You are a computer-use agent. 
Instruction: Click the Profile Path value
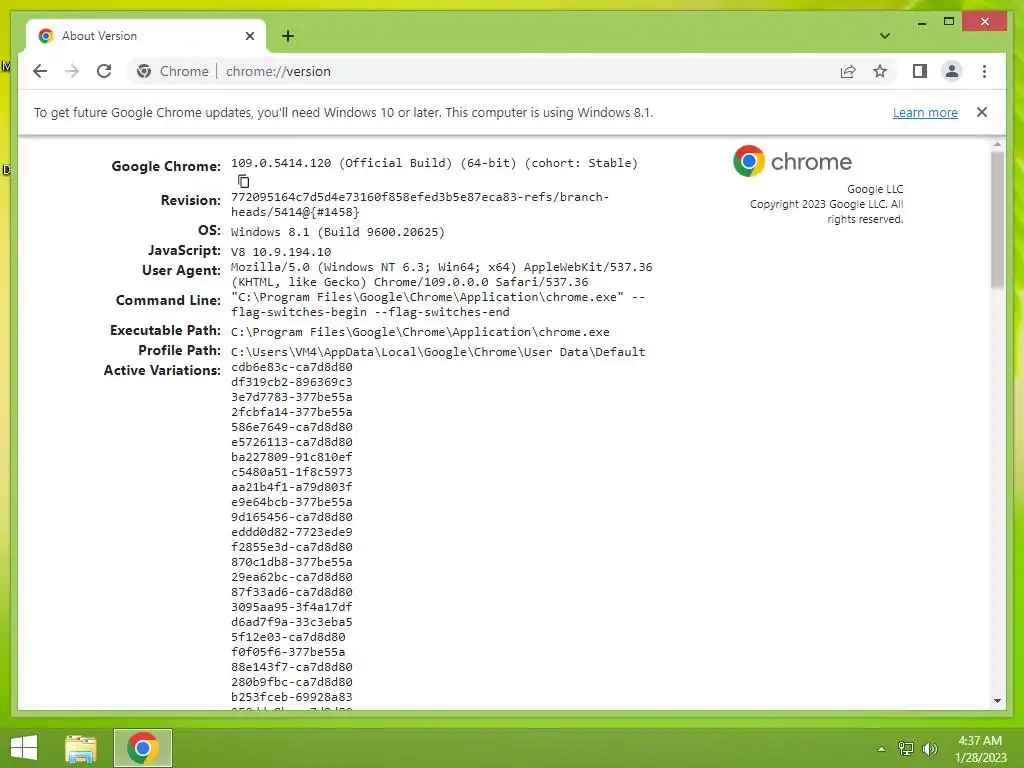[438, 351]
